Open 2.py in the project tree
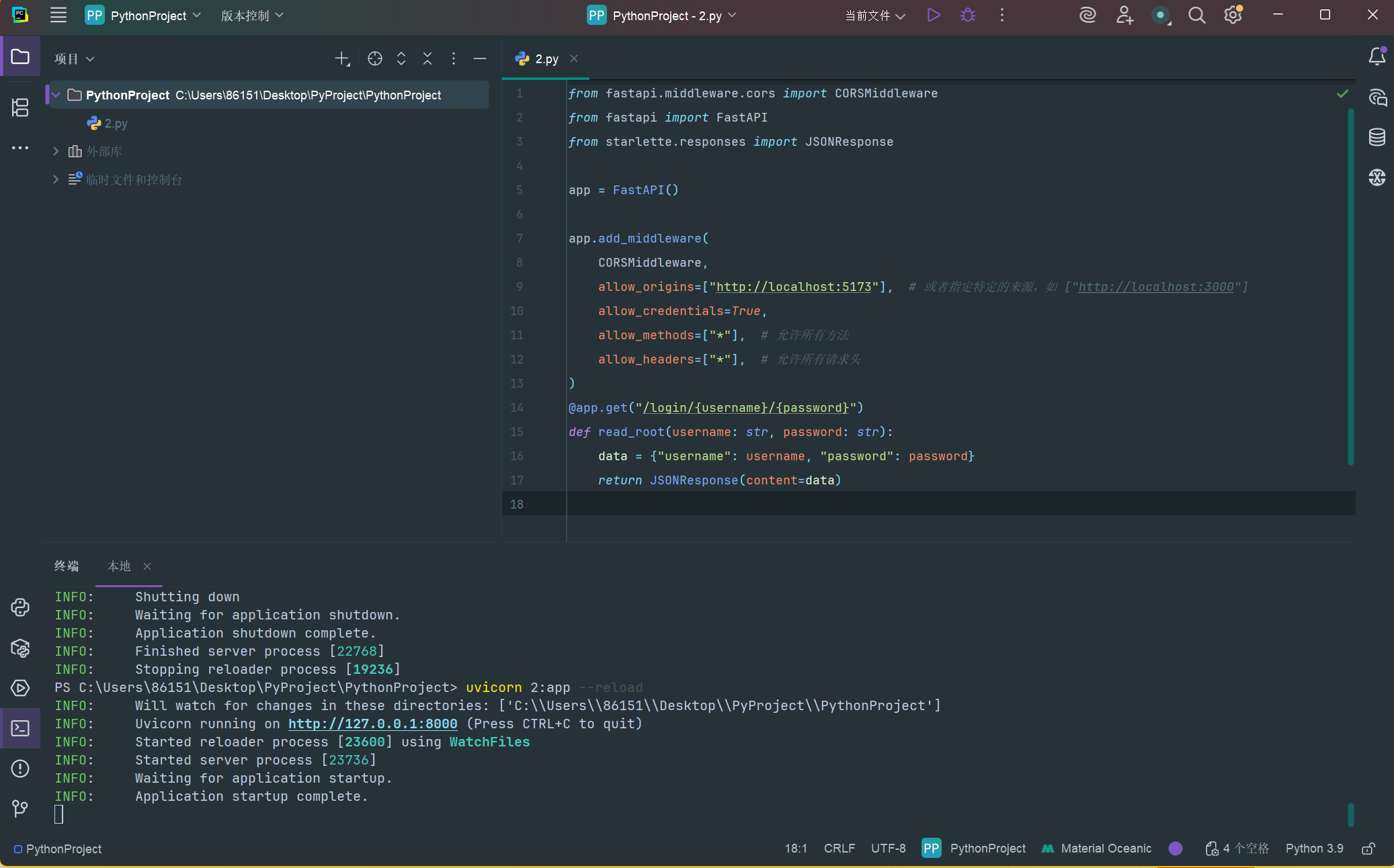The height and width of the screenshot is (868, 1394). (x=108, y=124)
